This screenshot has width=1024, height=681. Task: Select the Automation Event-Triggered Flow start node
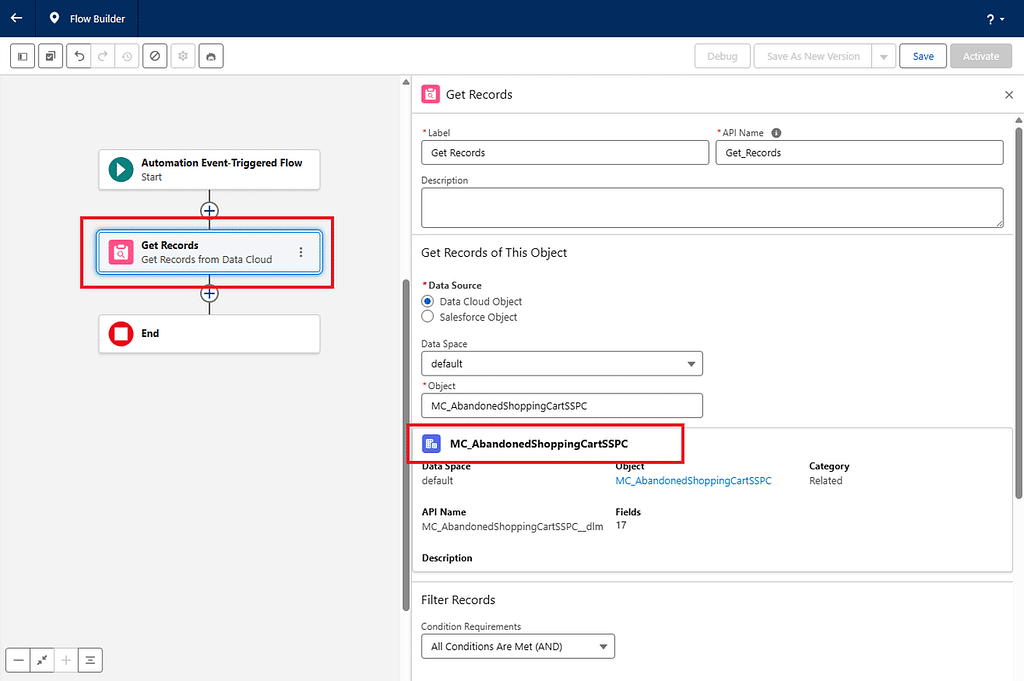209,170
